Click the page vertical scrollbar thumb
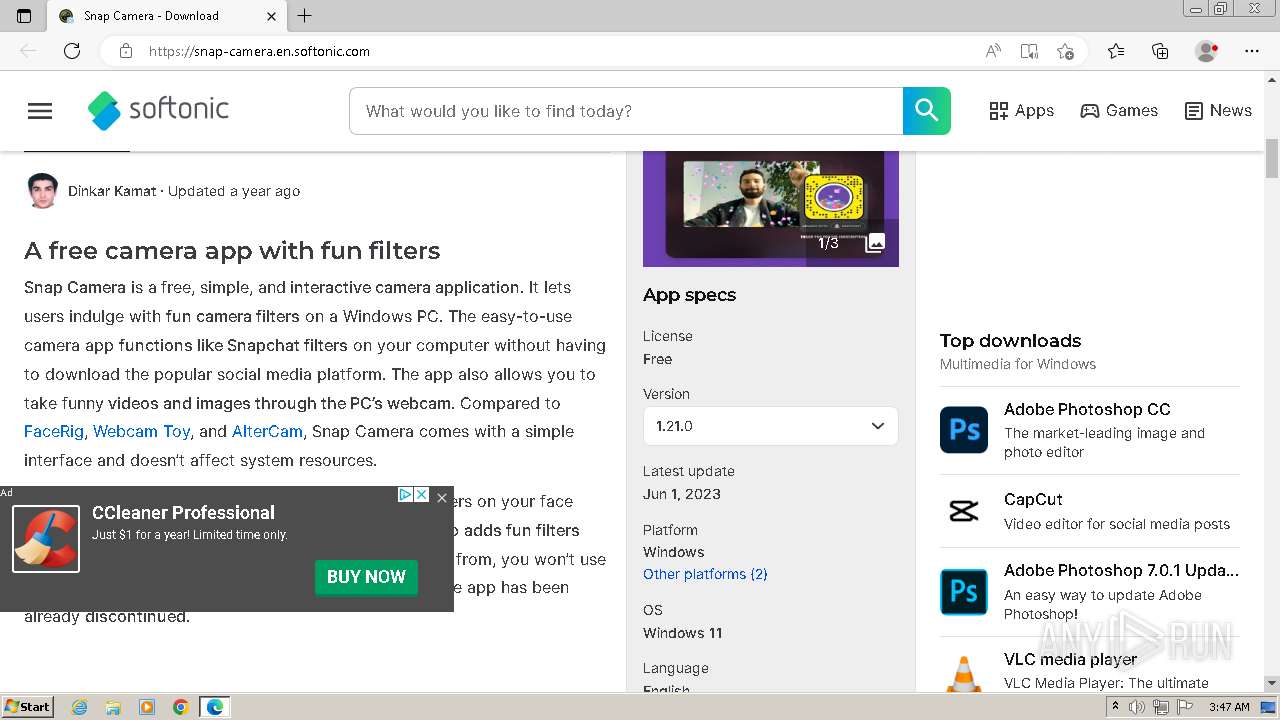1280x720 pixels. coord(1272,158)
